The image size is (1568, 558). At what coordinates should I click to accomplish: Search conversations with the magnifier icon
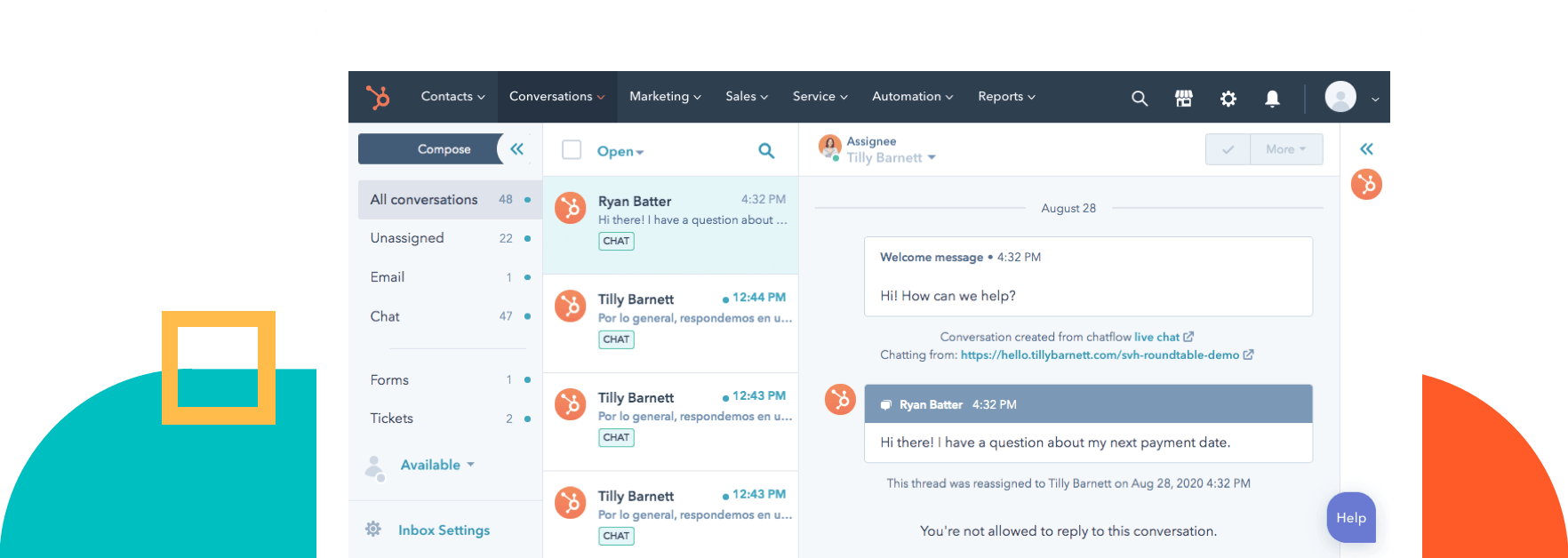point(765,151)
